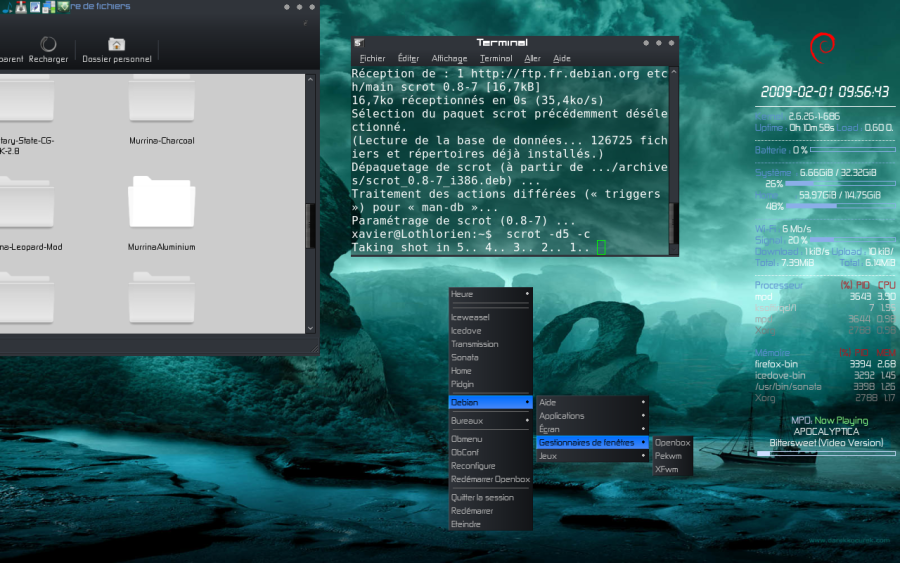Expand the Heure submenu

[x=490, y=294]
